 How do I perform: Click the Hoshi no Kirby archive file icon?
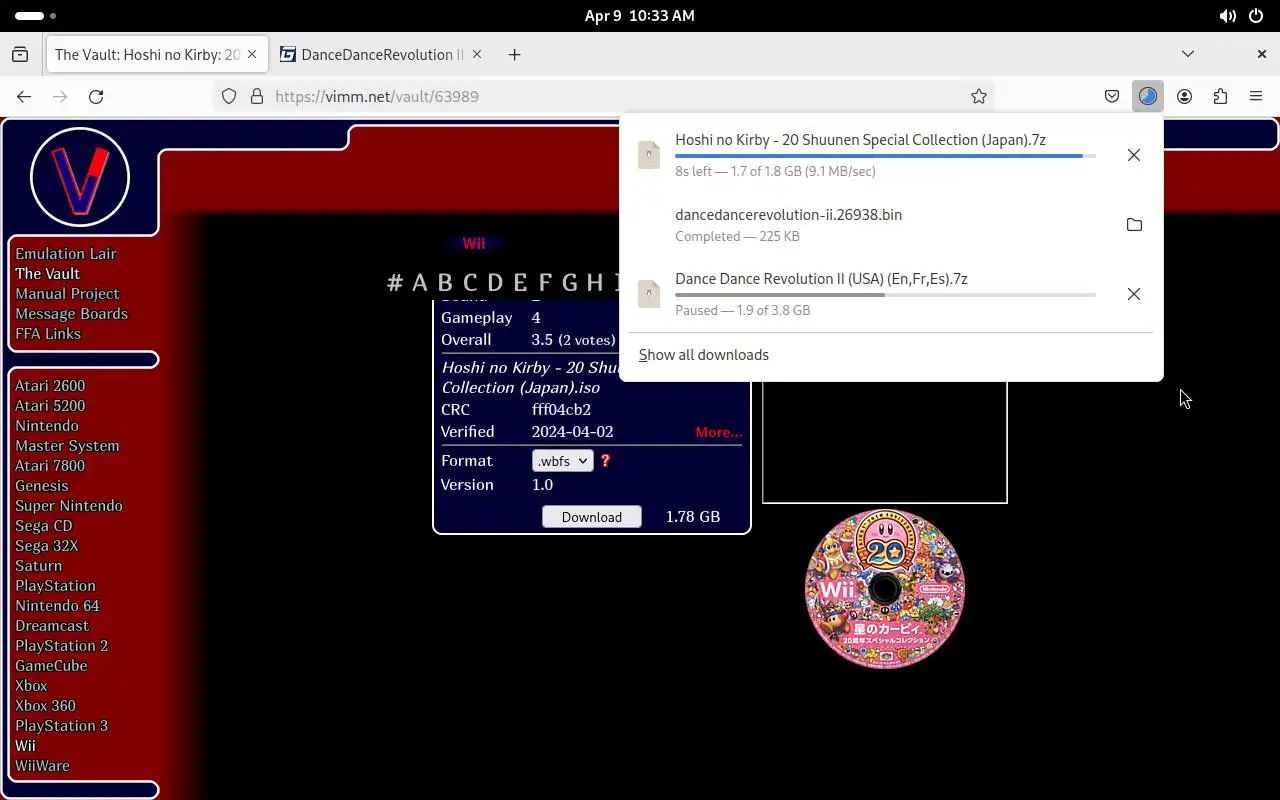point(649,155)
